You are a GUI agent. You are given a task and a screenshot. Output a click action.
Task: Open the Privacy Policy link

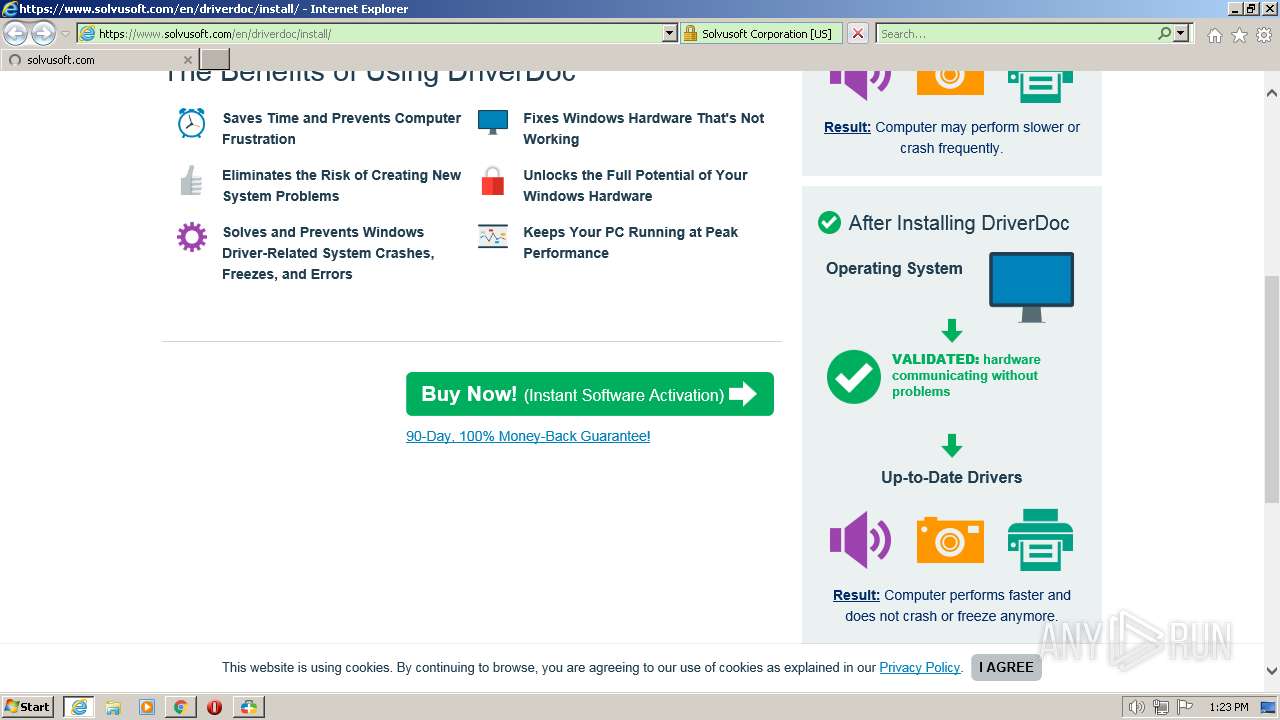[920, 667]
